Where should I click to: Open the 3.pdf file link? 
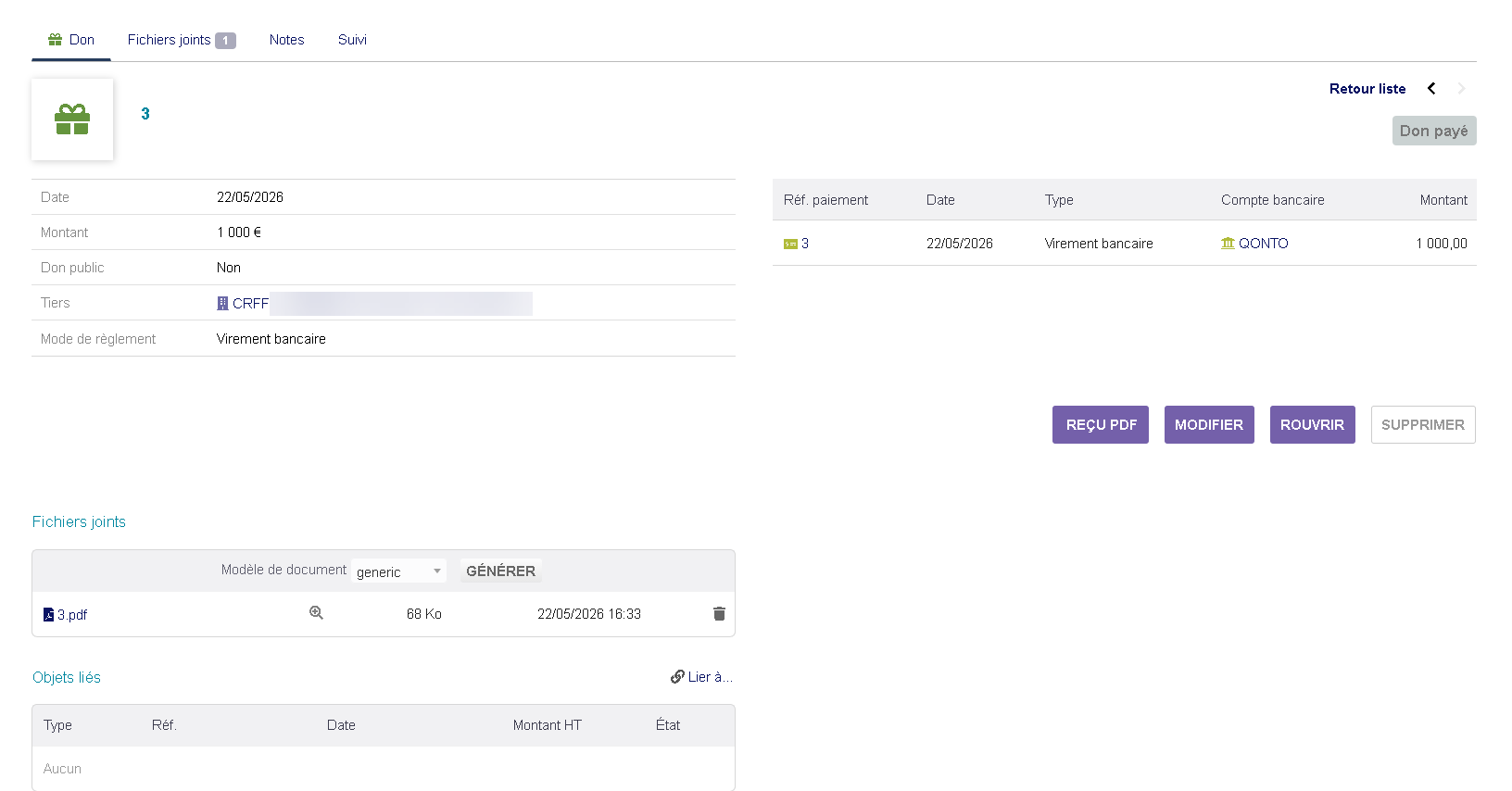click(72, 615)
